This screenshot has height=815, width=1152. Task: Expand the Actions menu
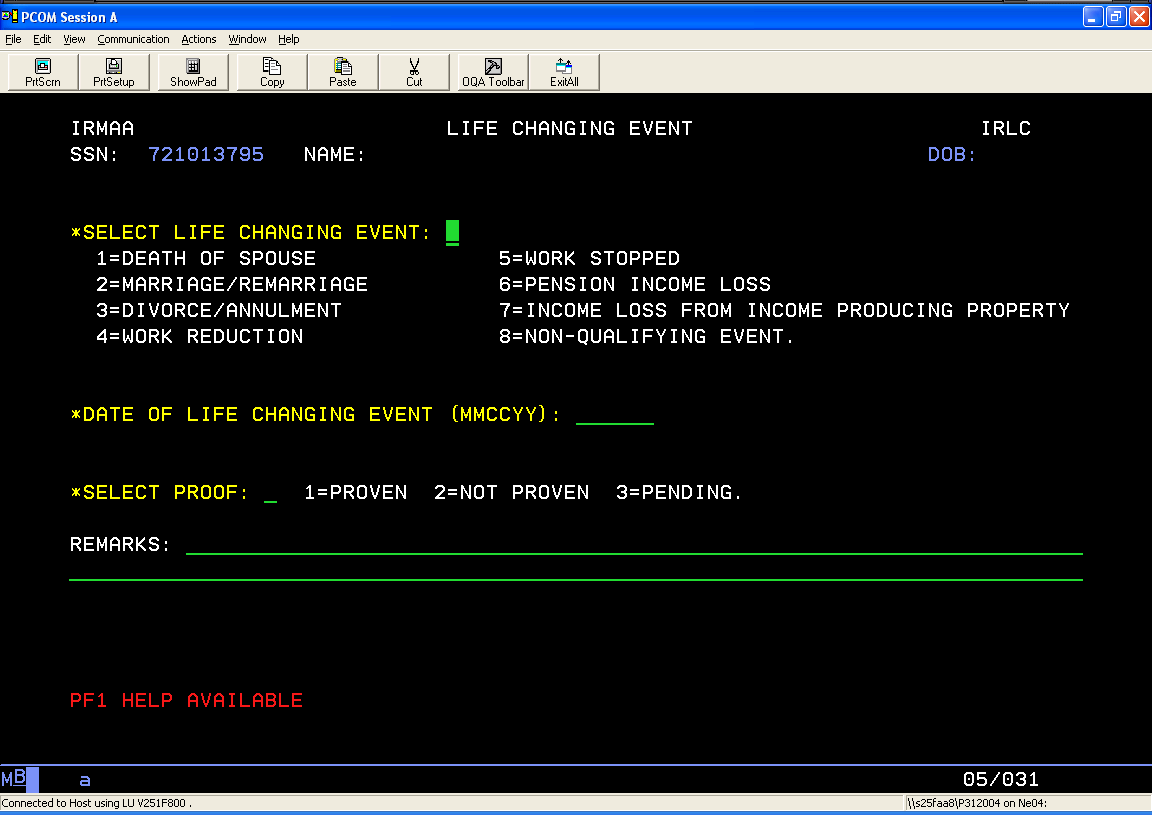[x=198, y=39]
